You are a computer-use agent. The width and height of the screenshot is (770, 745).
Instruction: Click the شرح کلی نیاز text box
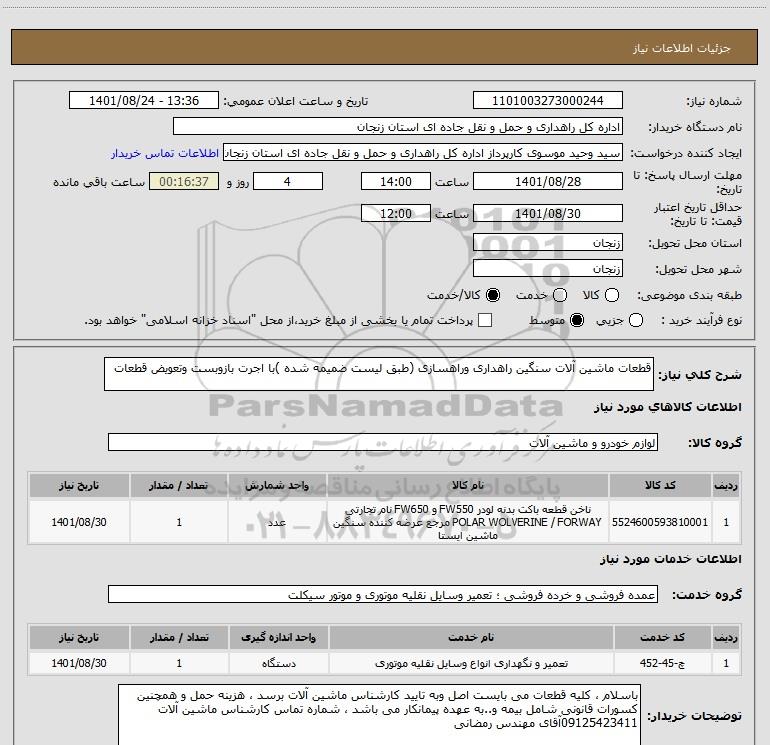pyautogui.click(x=379, y=374)
